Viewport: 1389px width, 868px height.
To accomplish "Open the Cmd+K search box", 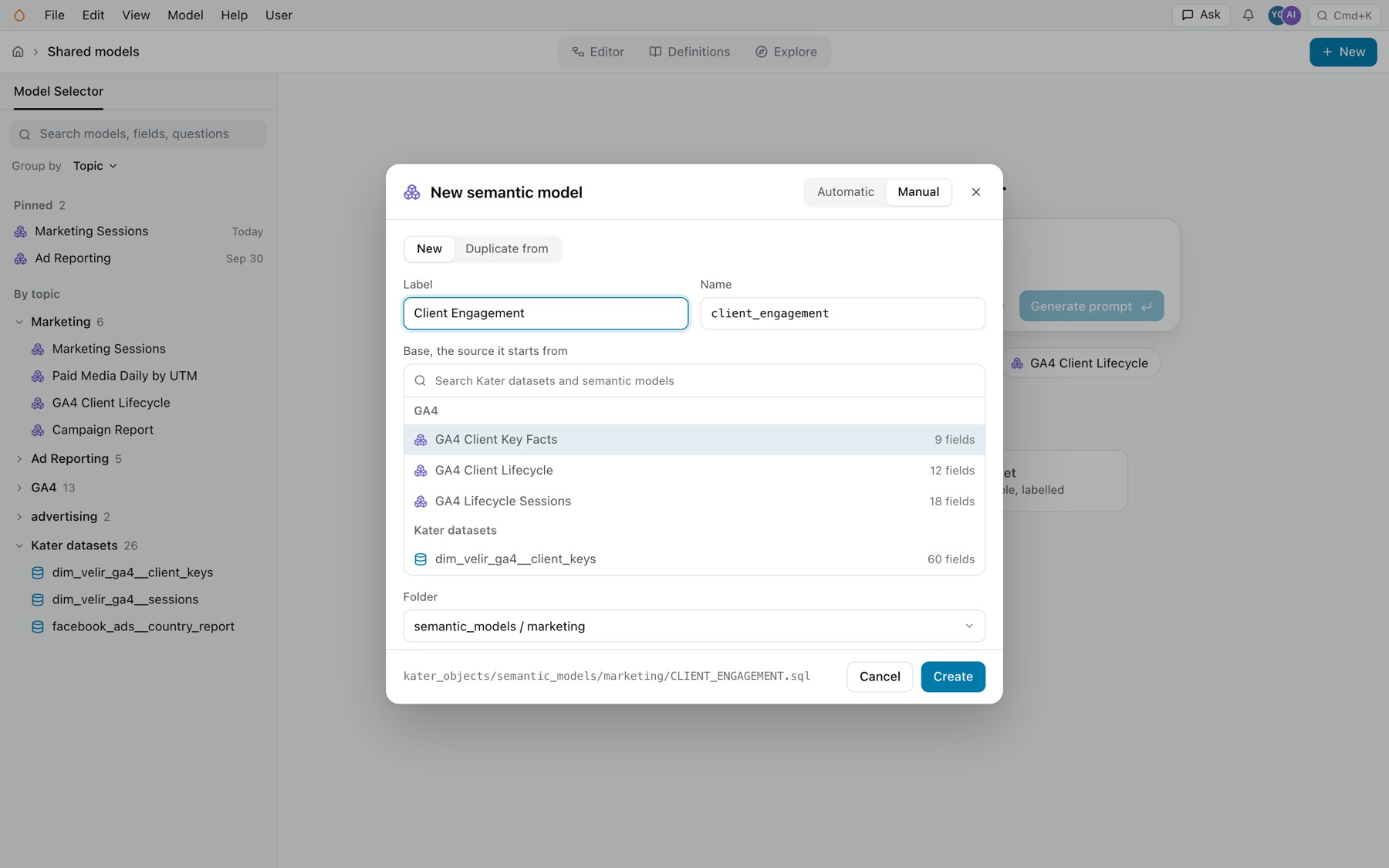I will click(x=1343, y=15).
